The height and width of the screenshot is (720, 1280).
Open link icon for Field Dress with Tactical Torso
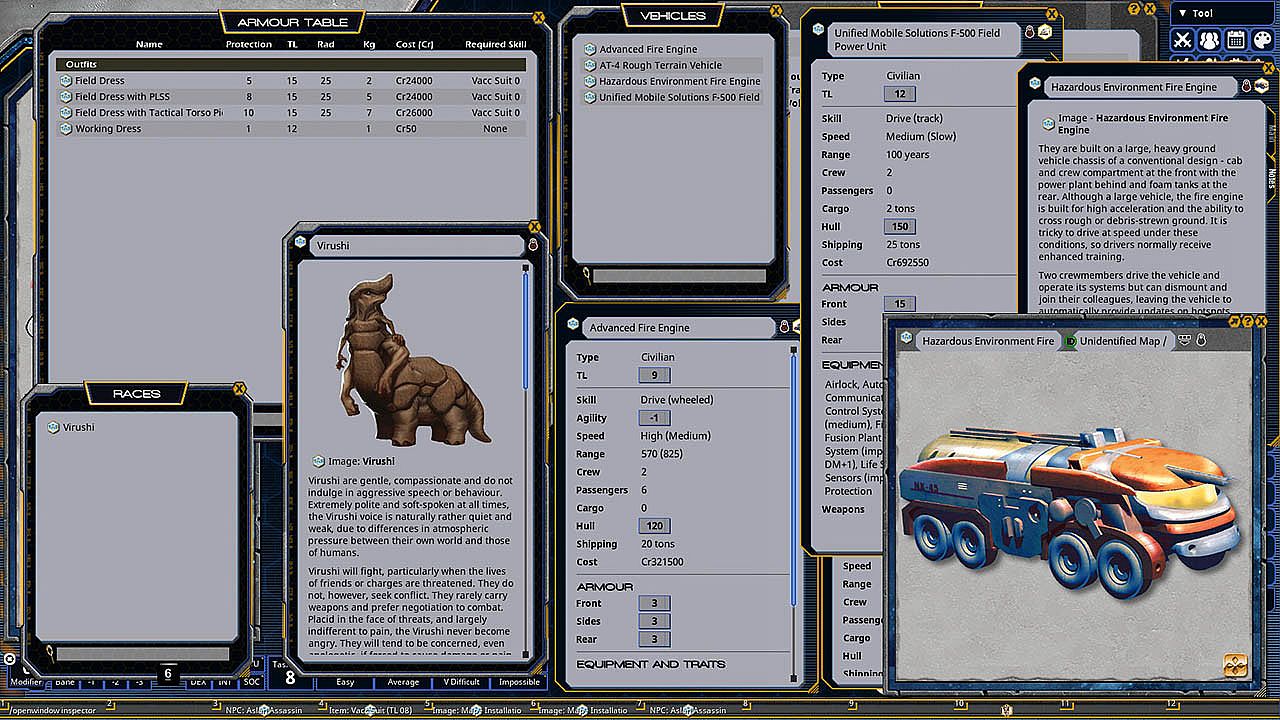pyautogui.click(x=66, y=113)
